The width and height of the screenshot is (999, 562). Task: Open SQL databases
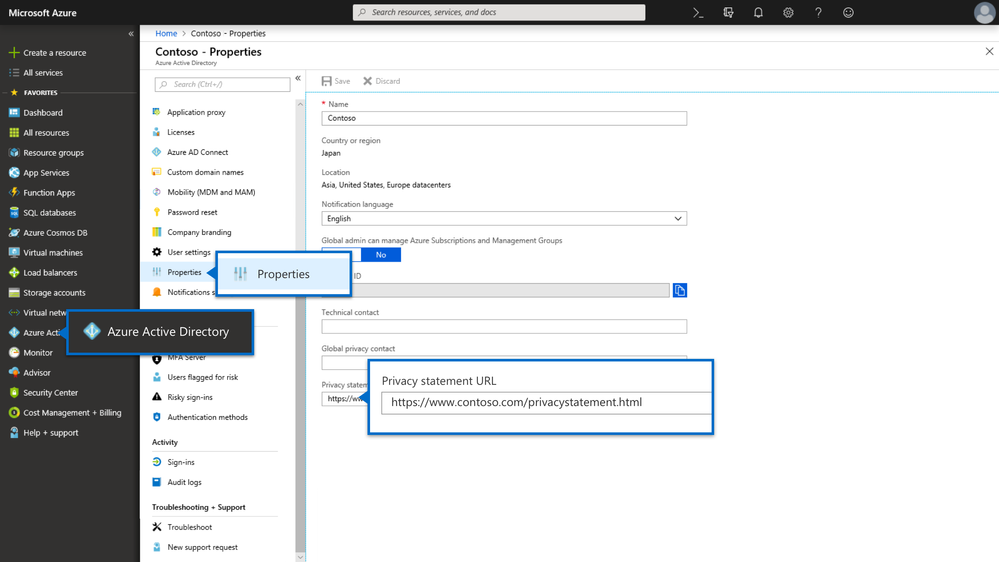click(x=42, y=213)
